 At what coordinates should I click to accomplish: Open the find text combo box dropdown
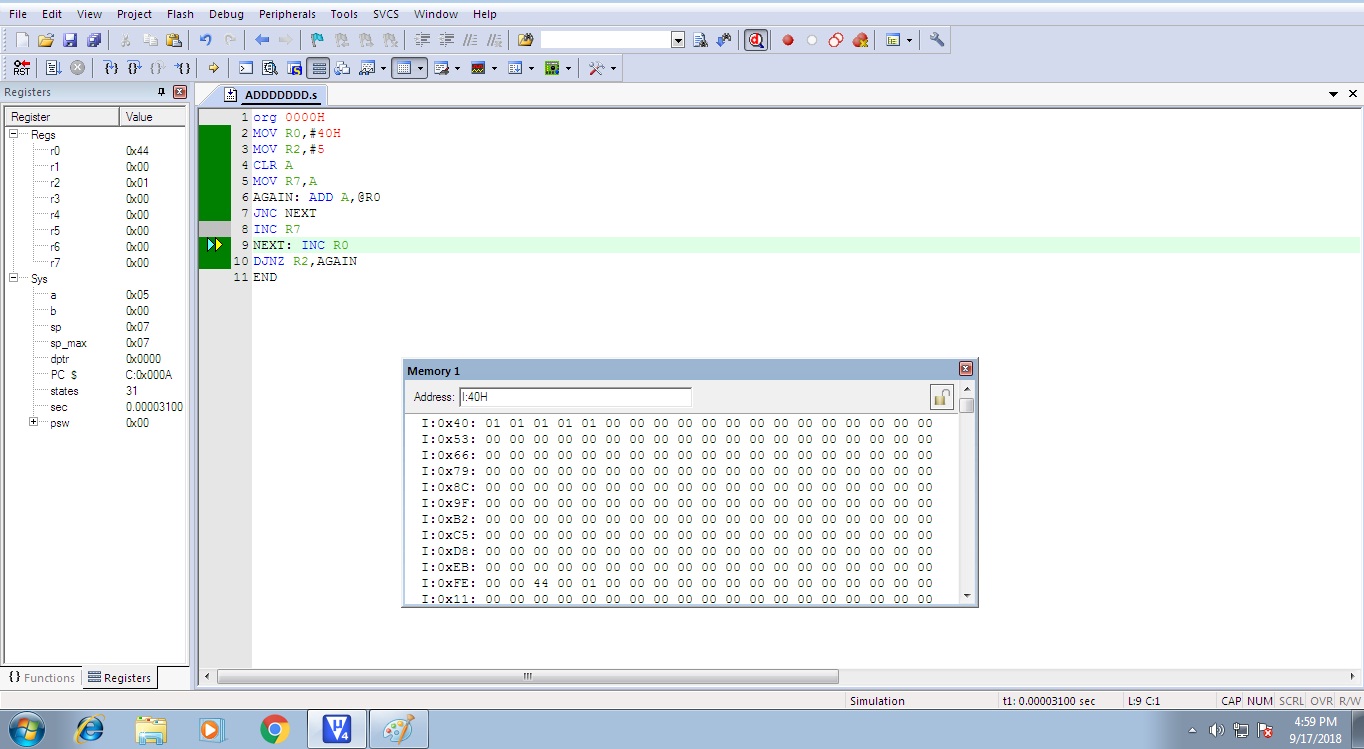678,40
